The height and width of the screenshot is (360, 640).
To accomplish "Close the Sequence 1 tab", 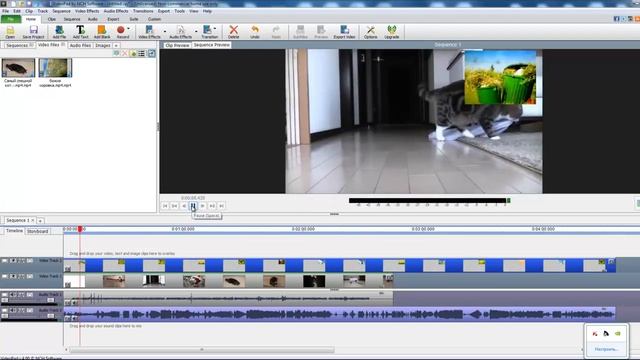I will coord(33,220).
